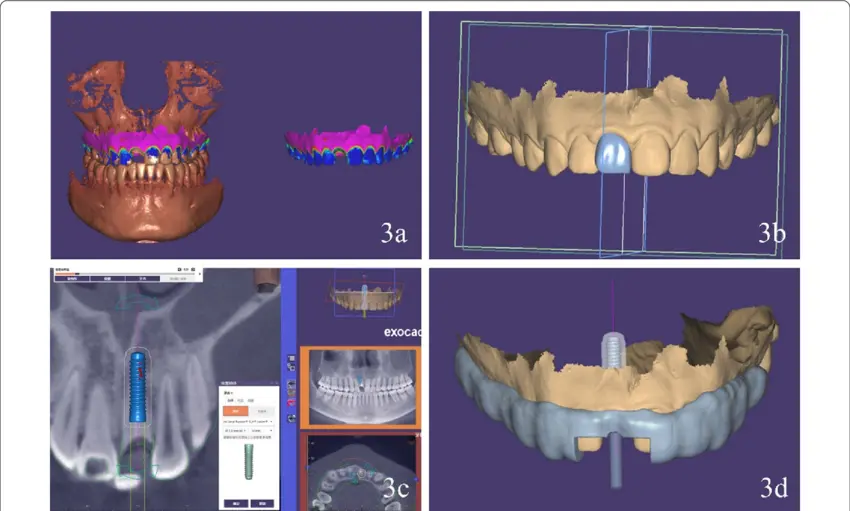Click the blue virtual crown in panel 3b

click(614, 154)
